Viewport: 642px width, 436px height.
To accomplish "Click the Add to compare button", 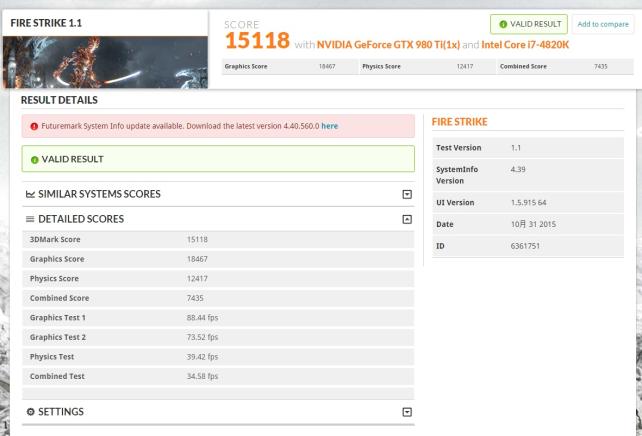I will click(603, 24).
